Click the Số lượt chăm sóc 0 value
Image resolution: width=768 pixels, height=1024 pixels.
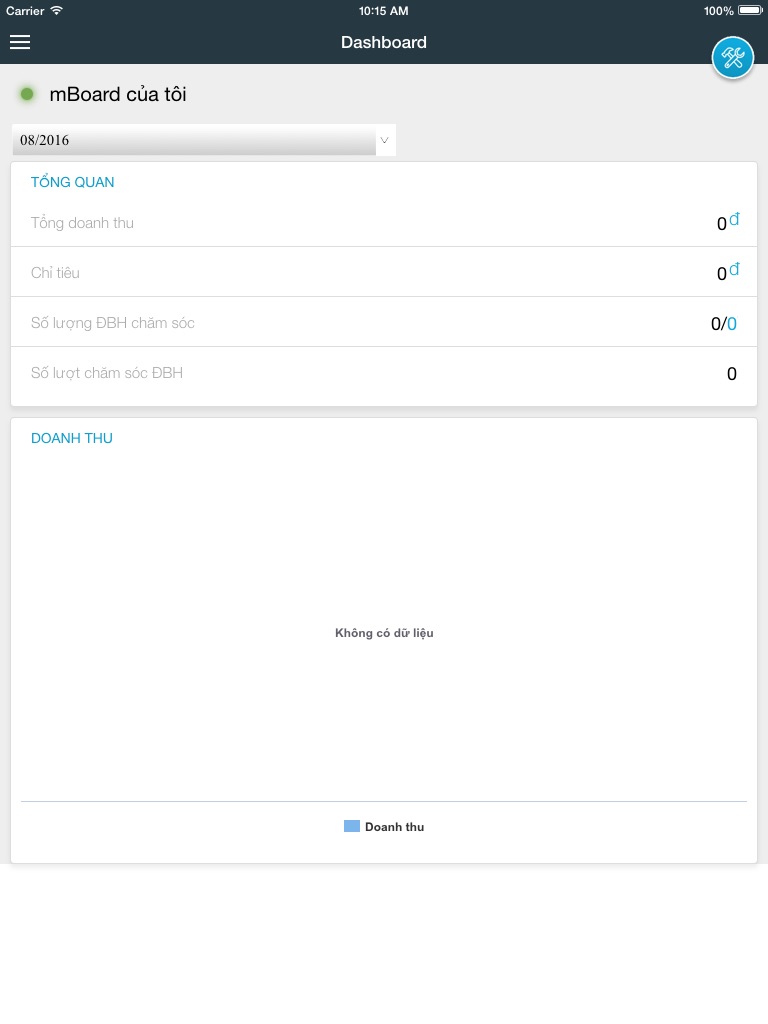(731, 374)
